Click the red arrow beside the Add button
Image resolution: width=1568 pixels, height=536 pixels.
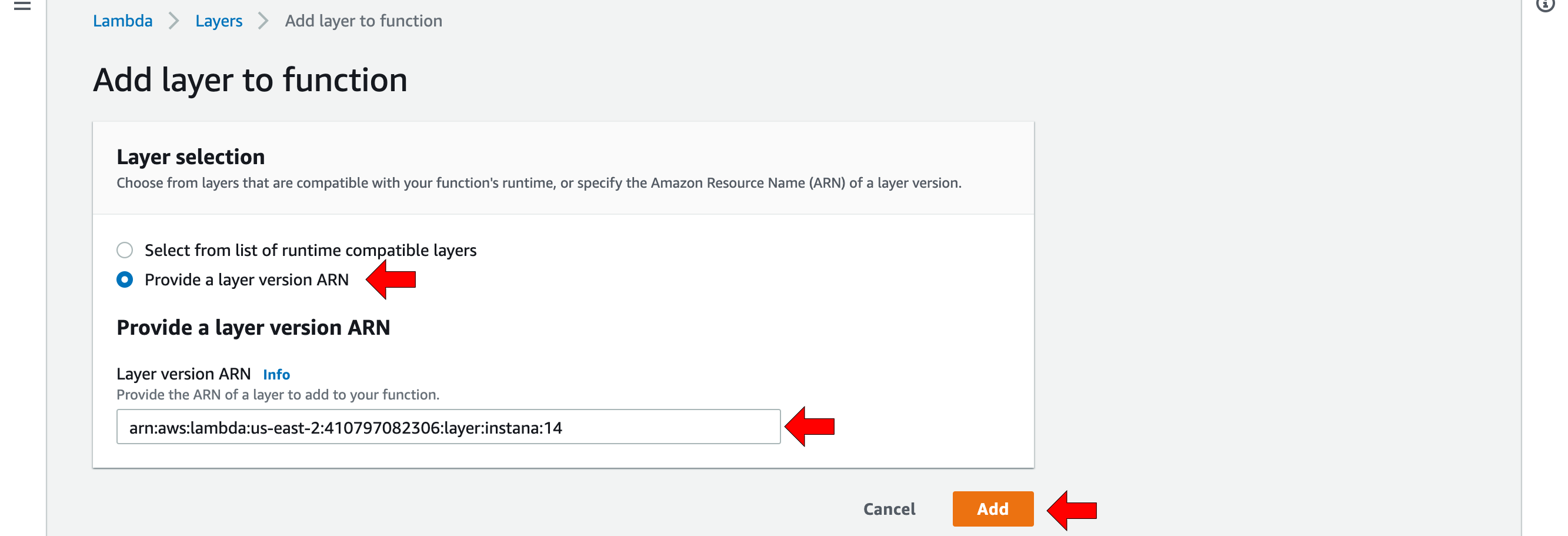tap(1072, 510)
